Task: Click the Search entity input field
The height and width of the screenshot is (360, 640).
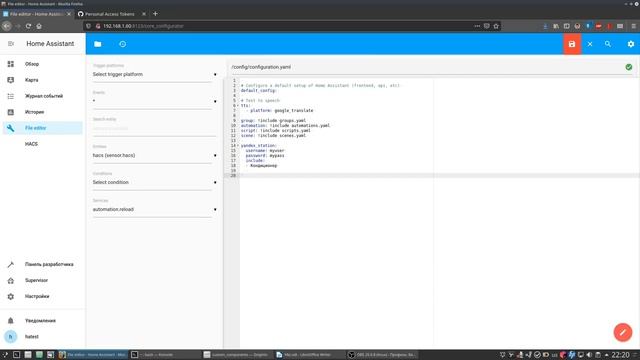Action: [x=154, y=128]
